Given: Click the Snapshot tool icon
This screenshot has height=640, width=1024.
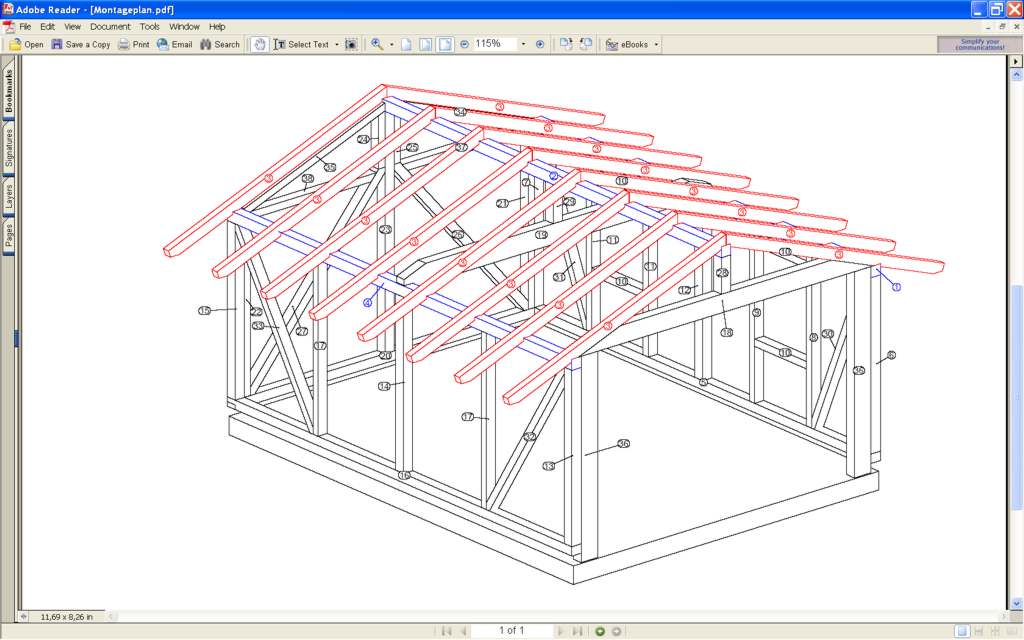Looking at the screenshot, I should point(351,44).
